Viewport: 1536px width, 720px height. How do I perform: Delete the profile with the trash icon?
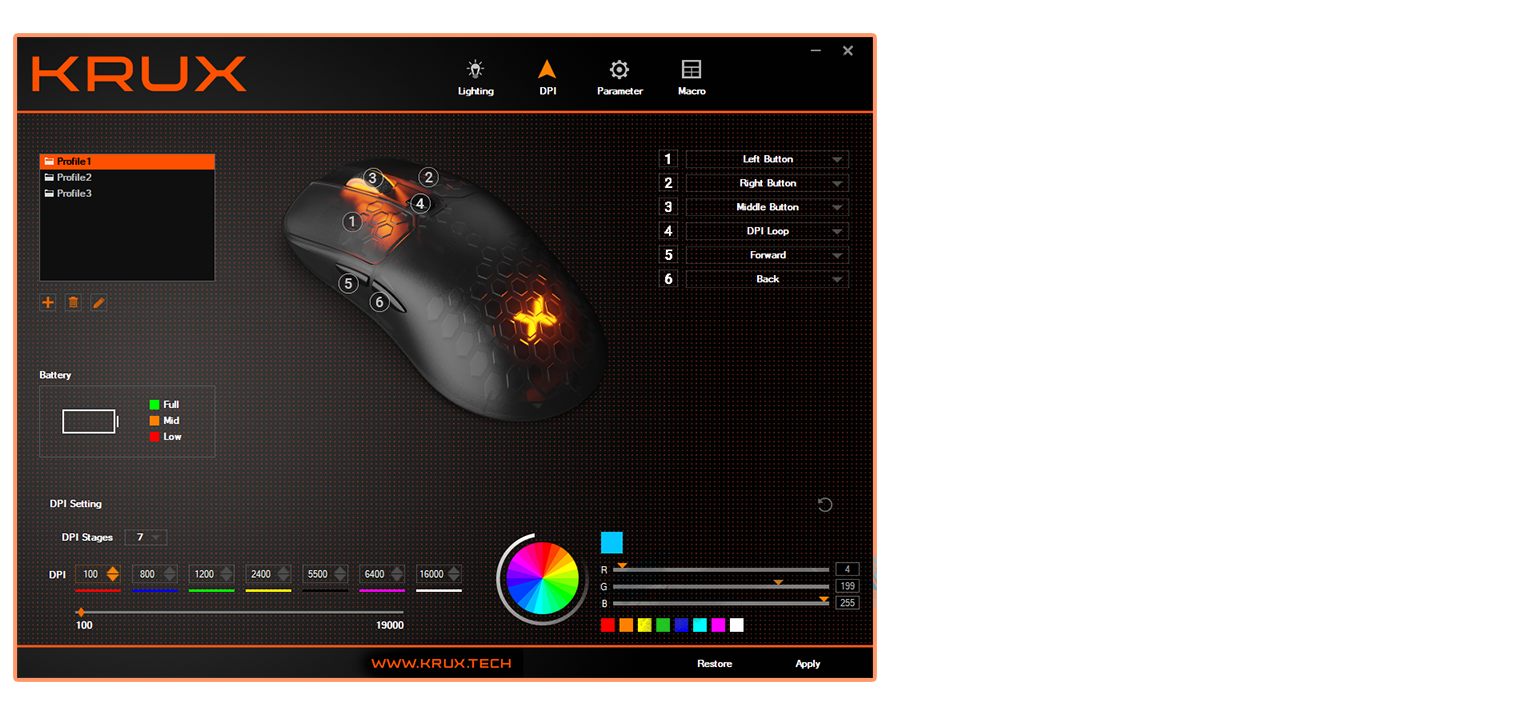click(73, 302)
